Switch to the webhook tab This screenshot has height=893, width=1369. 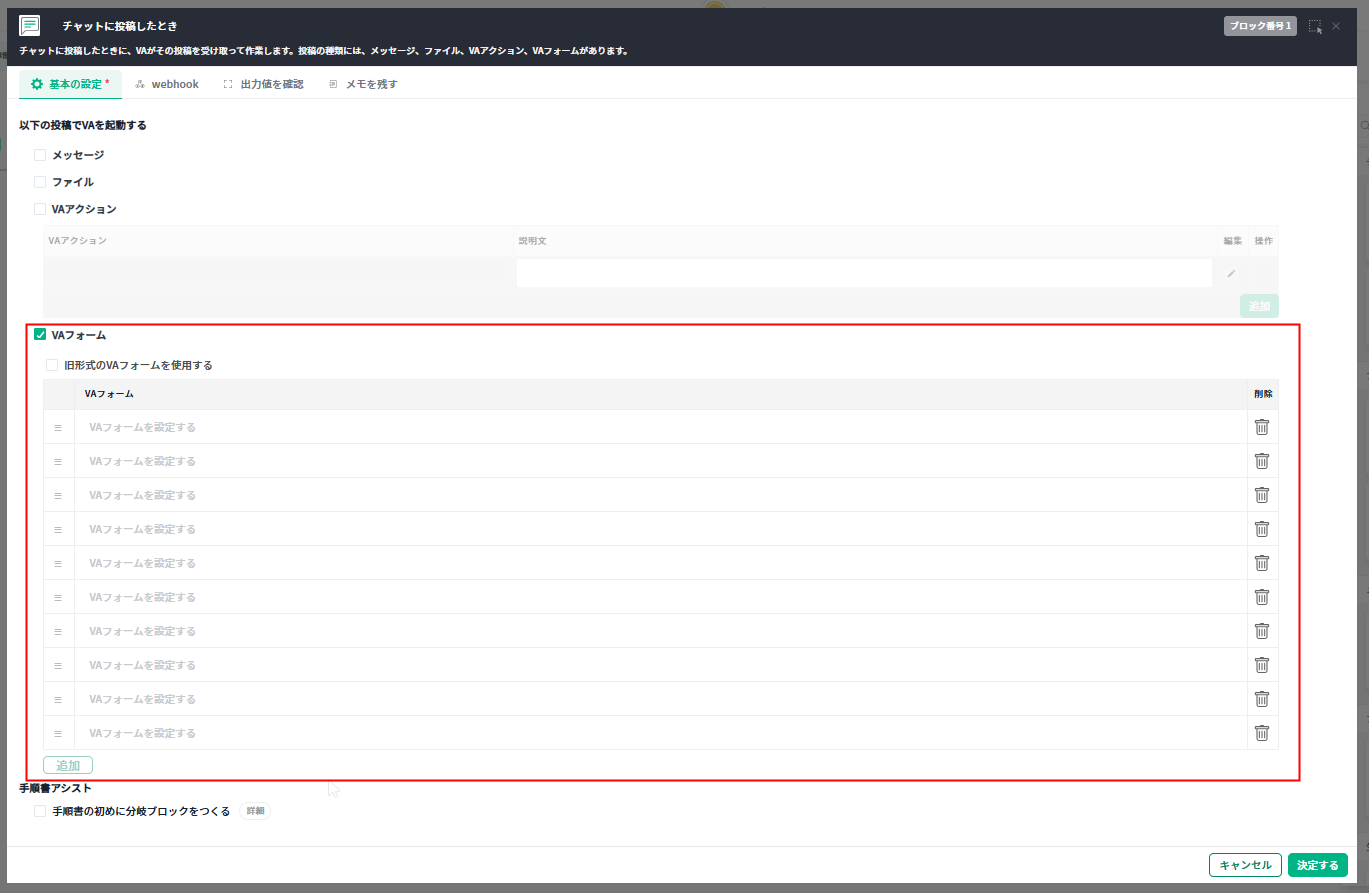tap(167, 84)
